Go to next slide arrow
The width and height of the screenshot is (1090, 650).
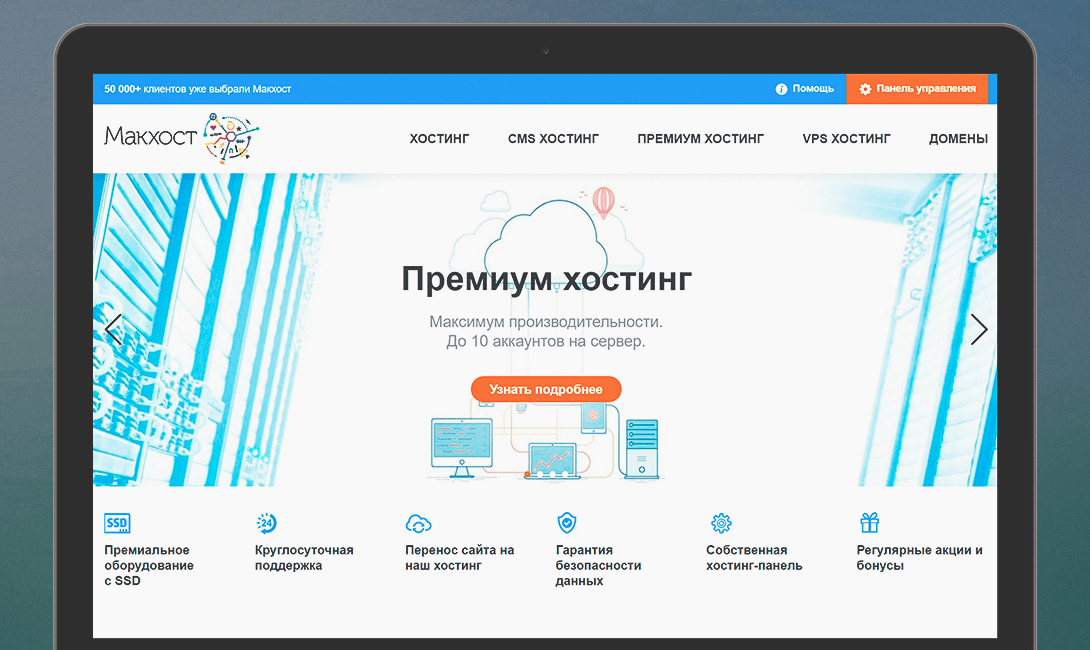979,330
